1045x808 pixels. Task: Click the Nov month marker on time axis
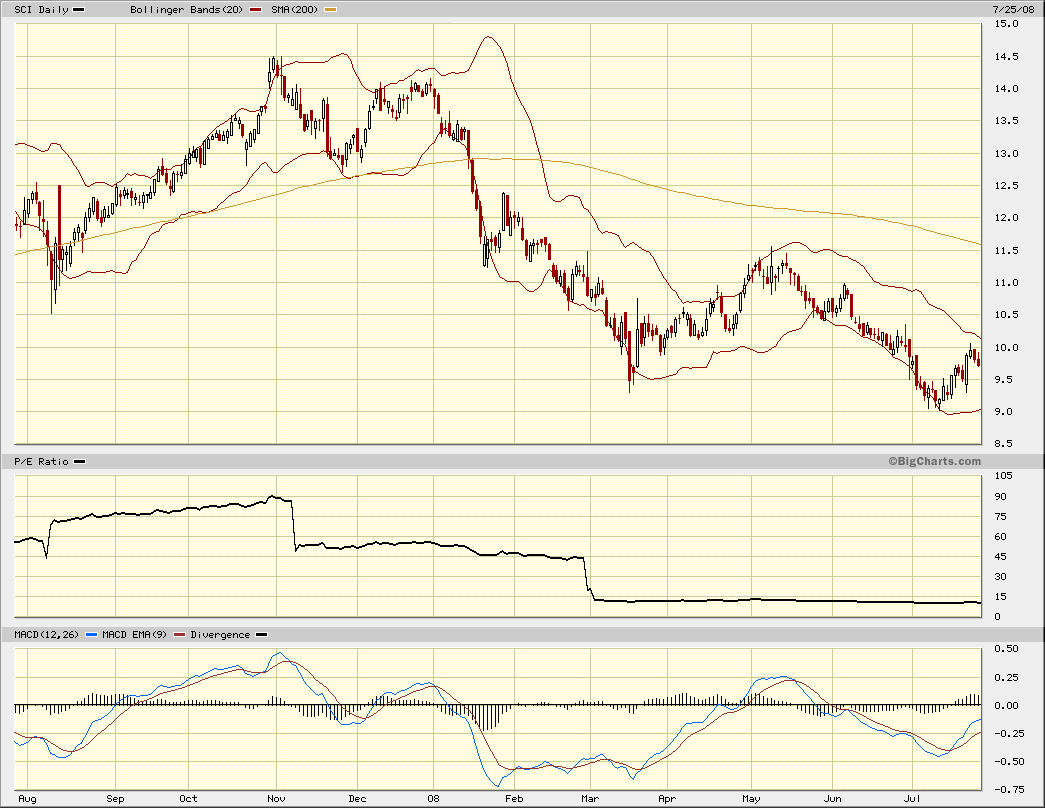coord(276,799)
